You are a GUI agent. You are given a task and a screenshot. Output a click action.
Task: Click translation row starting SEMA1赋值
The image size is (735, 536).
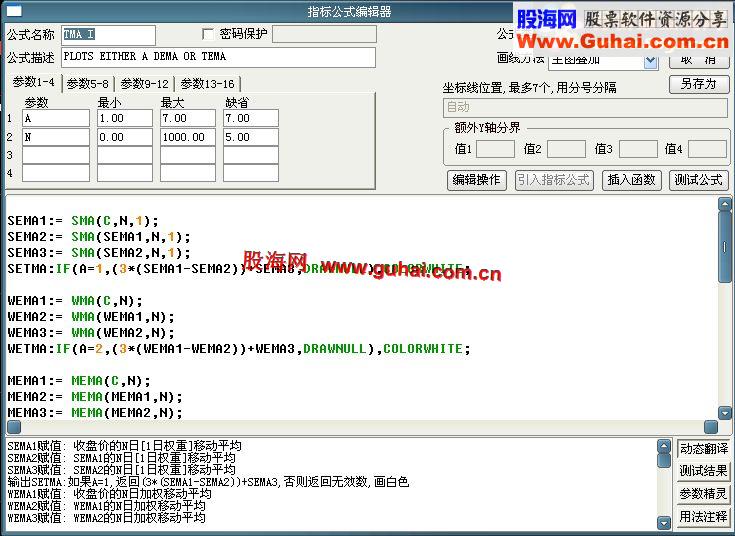(x=124, y=445)
